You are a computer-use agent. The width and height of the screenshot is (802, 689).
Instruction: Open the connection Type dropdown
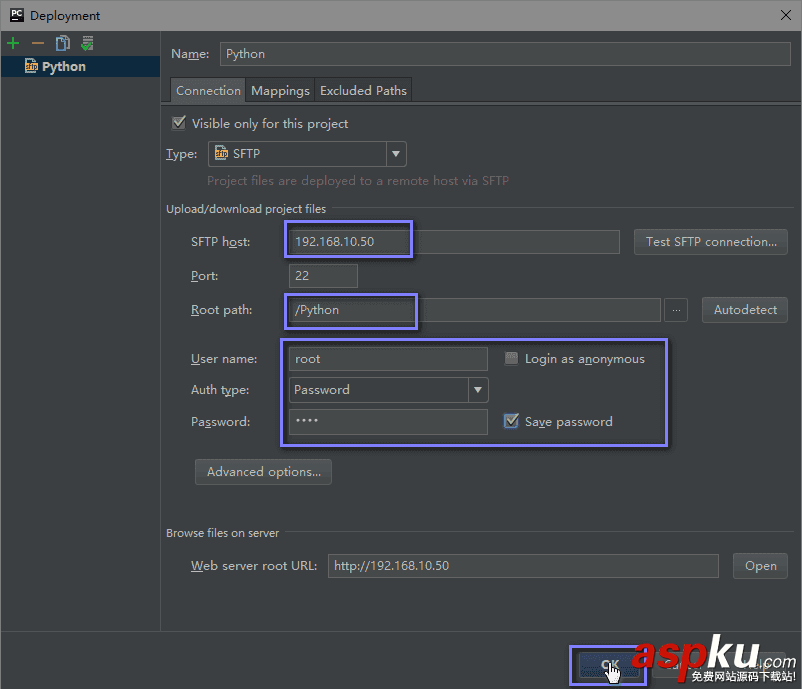point(396,154)
